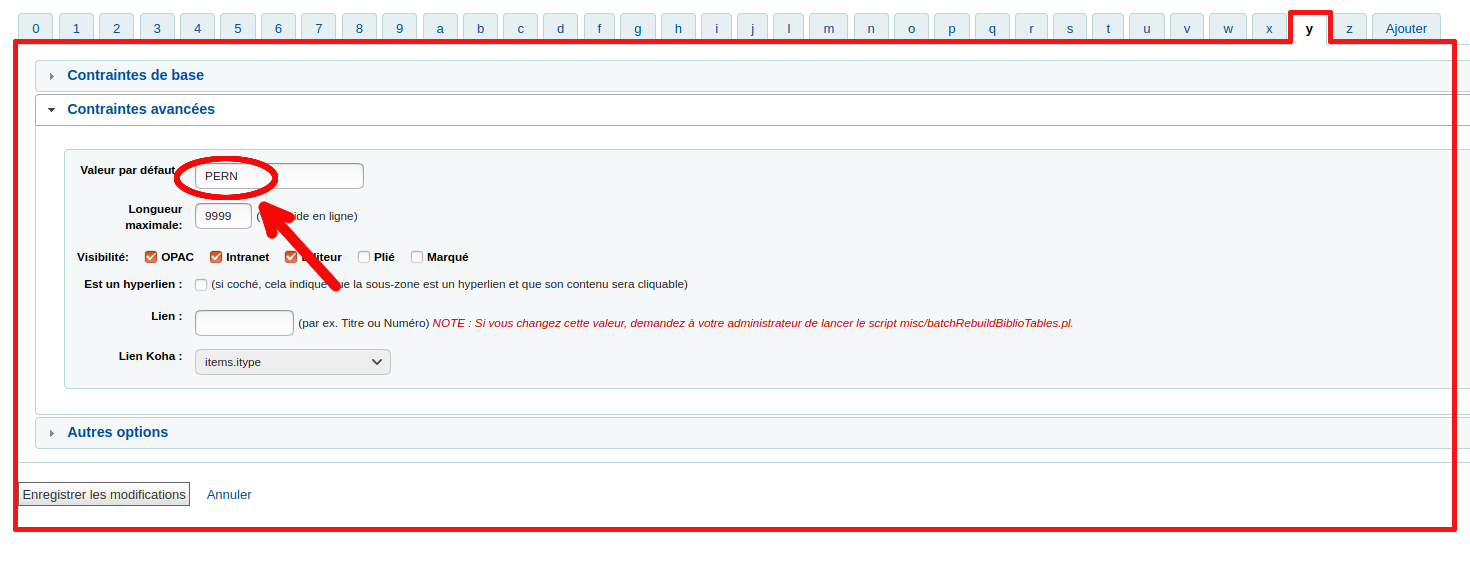Go to subfield tab q

click(992, 28)
